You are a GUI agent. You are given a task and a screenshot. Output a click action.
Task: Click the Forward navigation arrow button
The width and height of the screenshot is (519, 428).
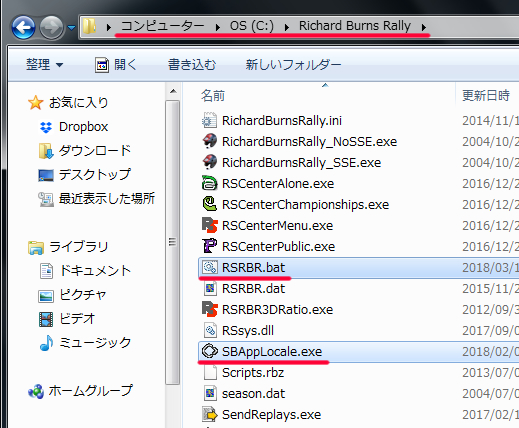pyautogui.click(x=51, y=27)
